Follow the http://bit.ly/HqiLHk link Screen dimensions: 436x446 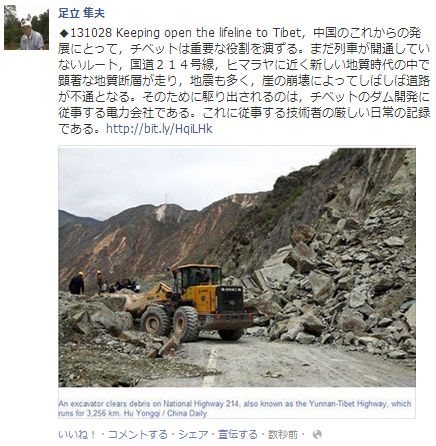[x=159, y=129]
